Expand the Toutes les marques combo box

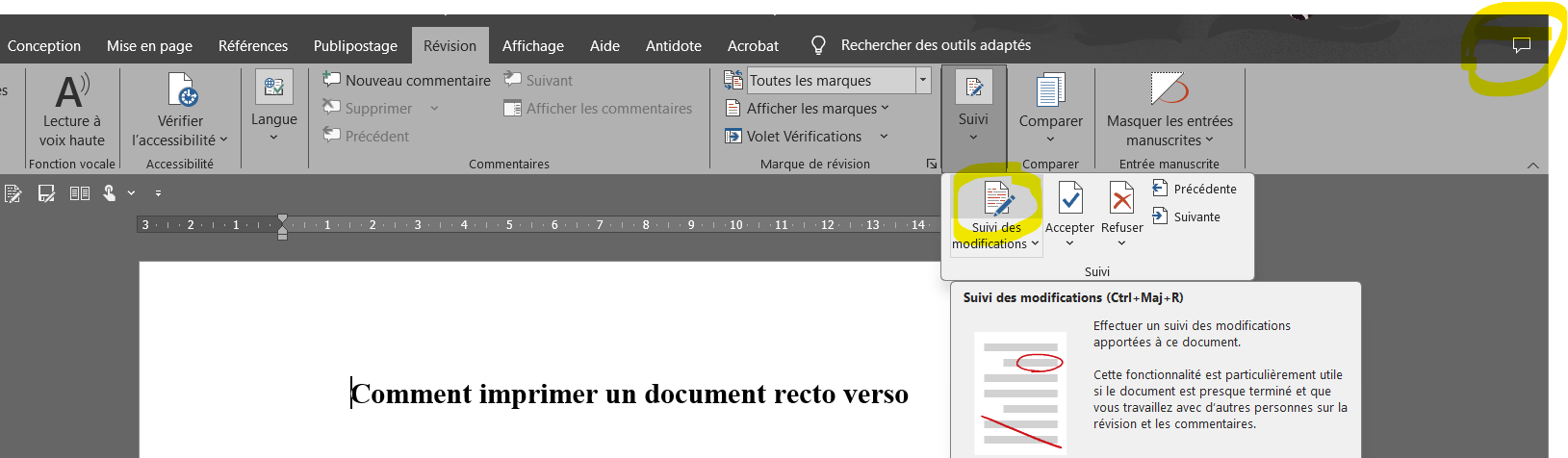coord(923,81)
